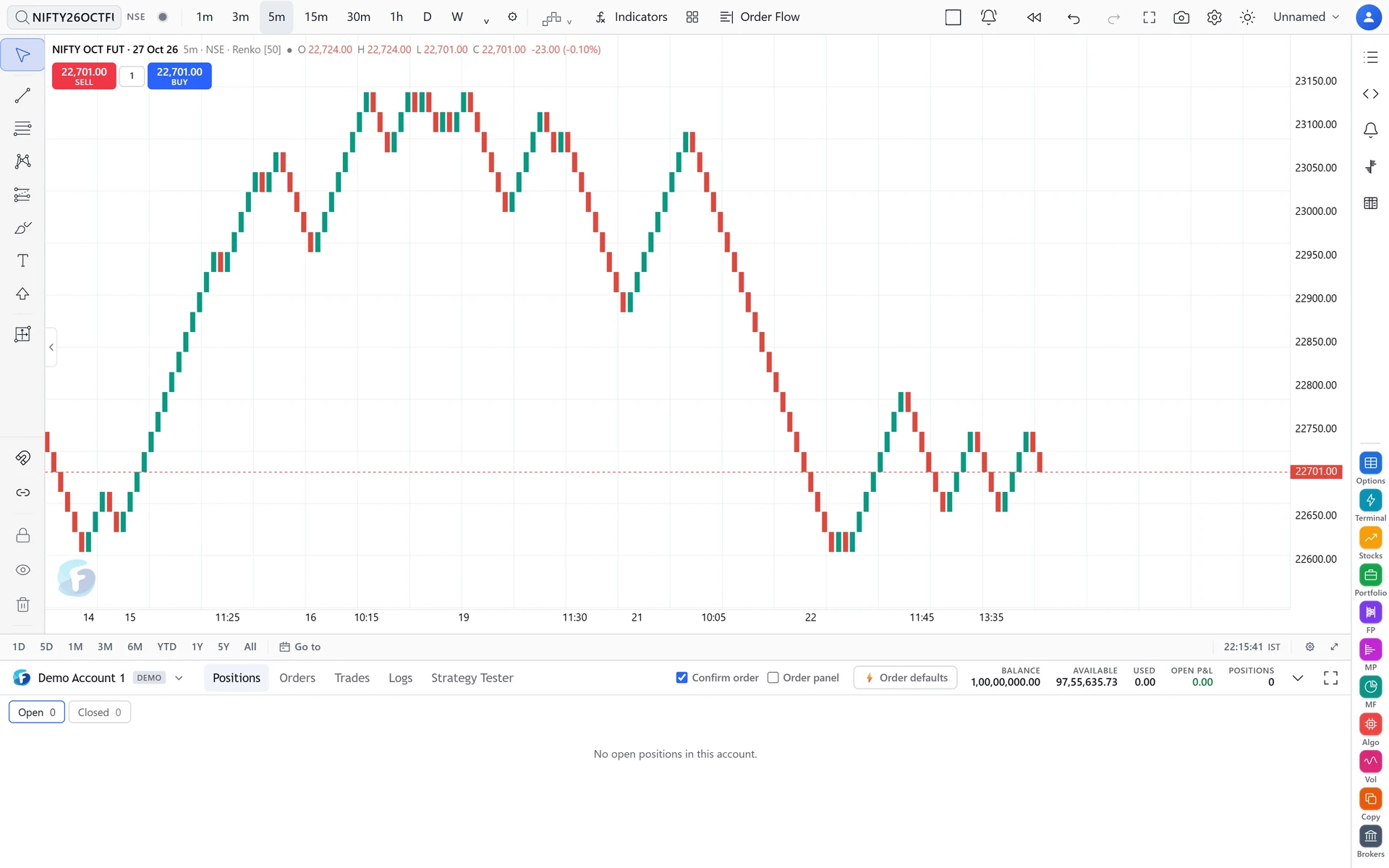The image size is (1389, 868).
Task: Open the watchlist panel
Action: click(1370, 57)
